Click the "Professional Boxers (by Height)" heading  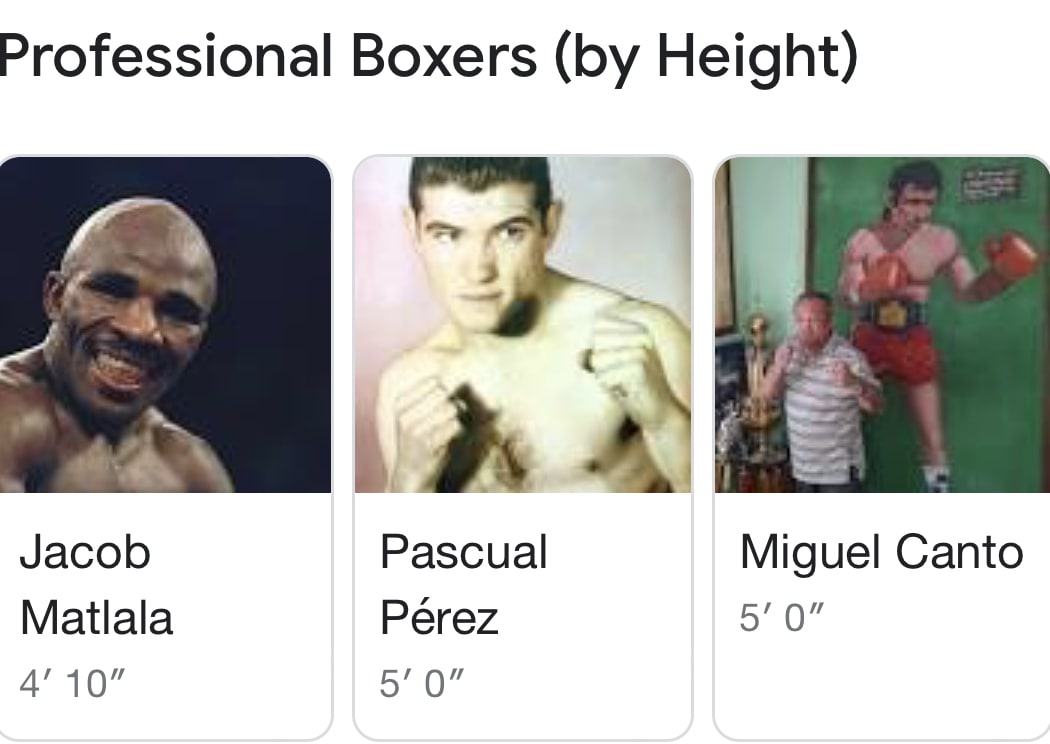(x=428, y=57)
